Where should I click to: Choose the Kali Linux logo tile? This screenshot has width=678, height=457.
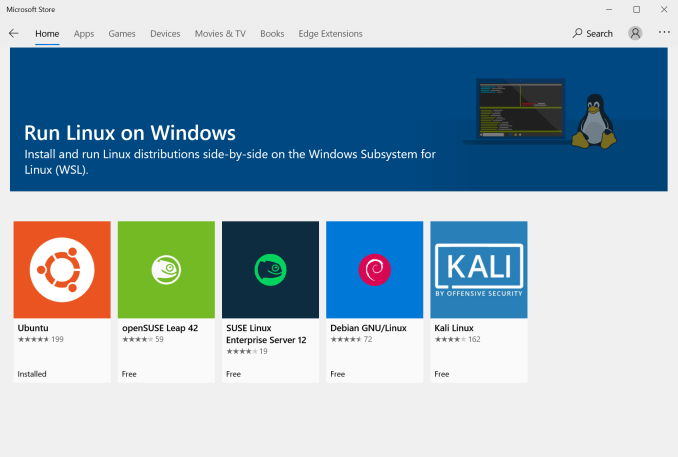point(479,270)
